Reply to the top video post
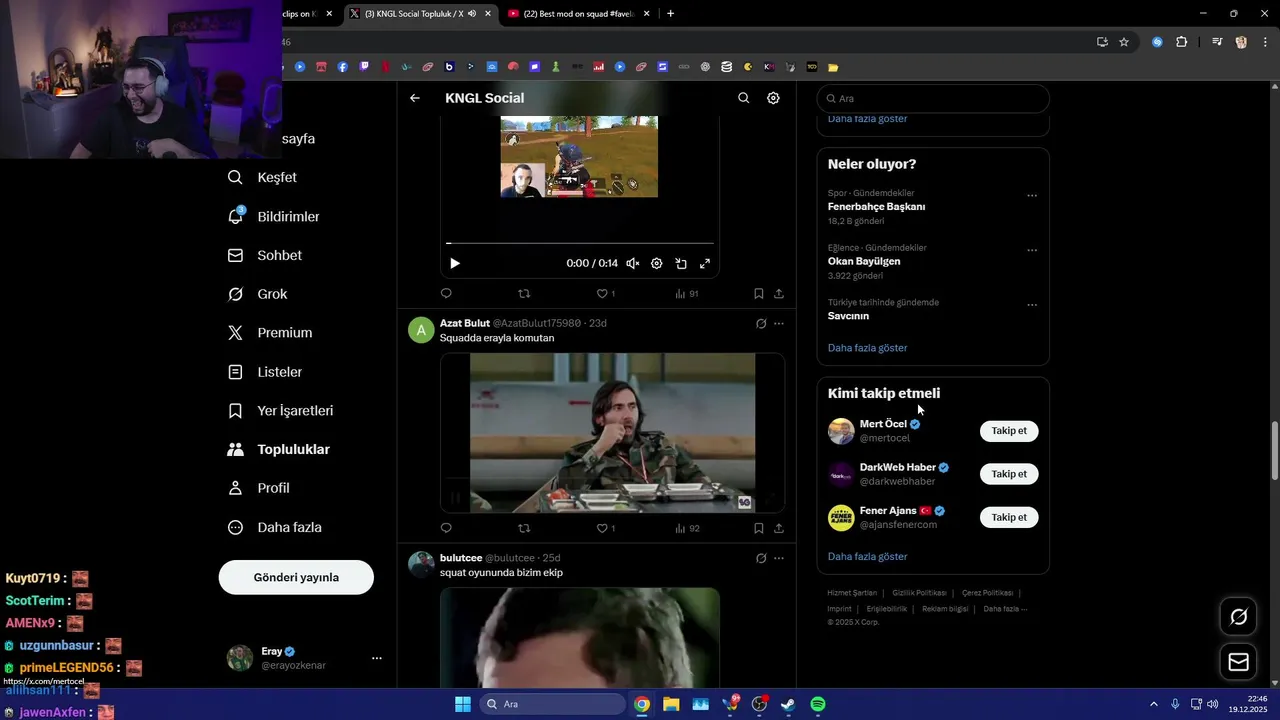Screen dimensions: 1280x720 pos(446,294)
